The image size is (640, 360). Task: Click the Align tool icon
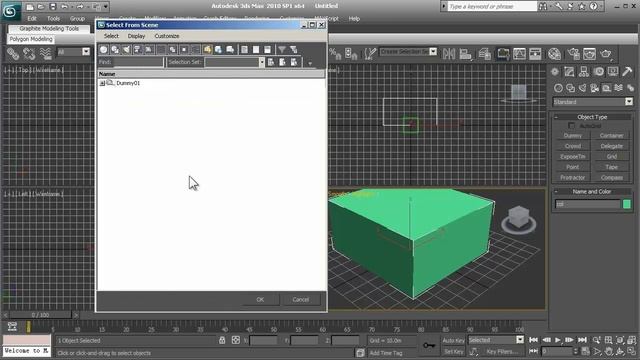pos(465,53)
